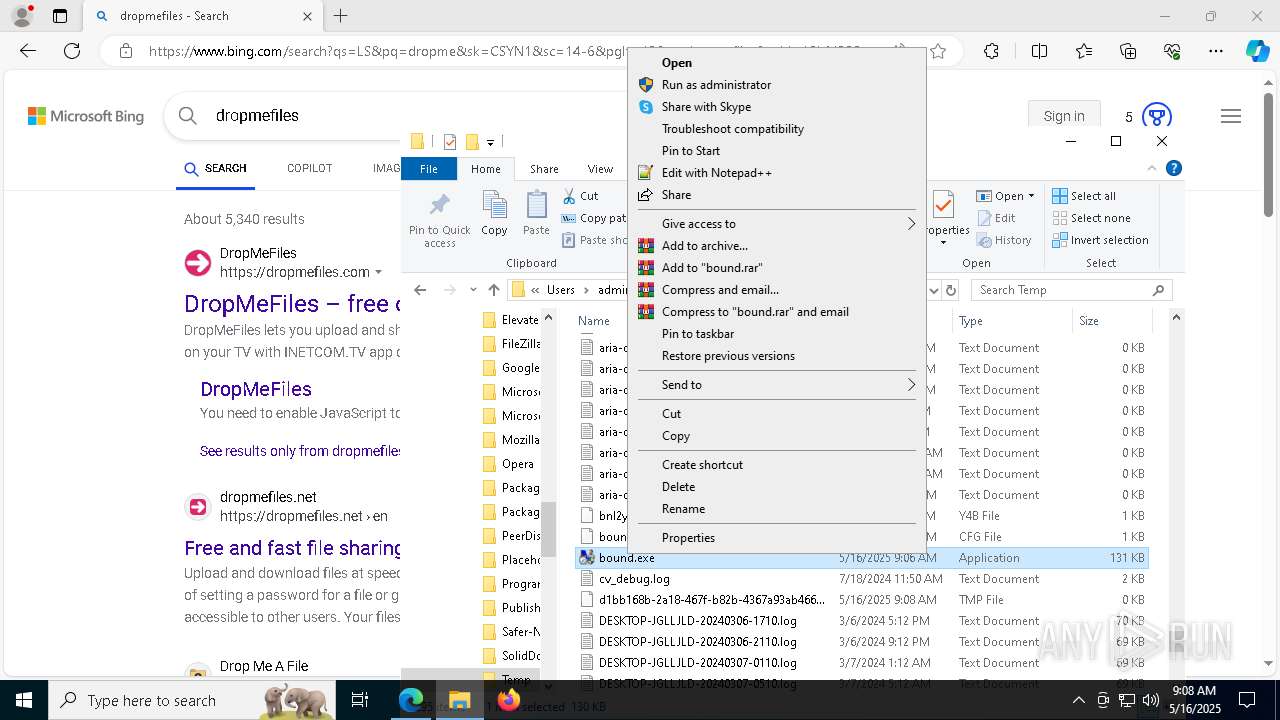This screenshot has height=720, width=1280.
Task: Switch to the View ribbon tab
Action: point(600,169)
